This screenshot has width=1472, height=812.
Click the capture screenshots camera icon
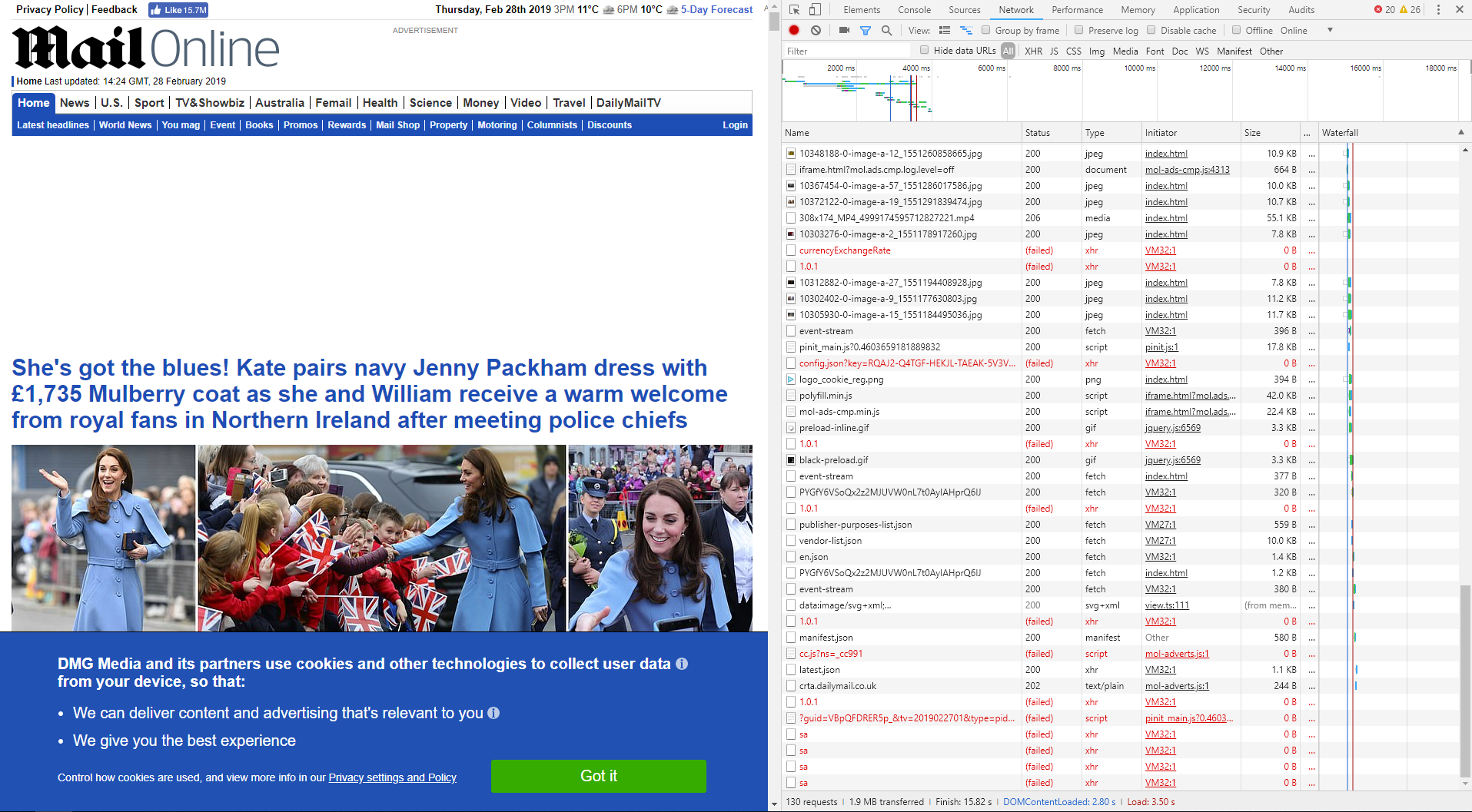[844, 31]
